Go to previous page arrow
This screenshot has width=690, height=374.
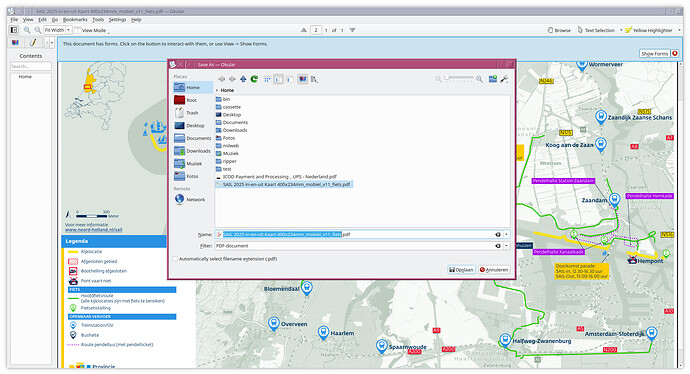(304, 30)
